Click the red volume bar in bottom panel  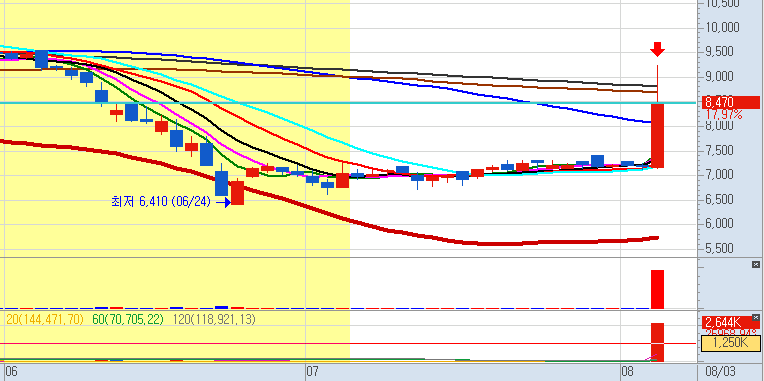[x=657, y=342]
